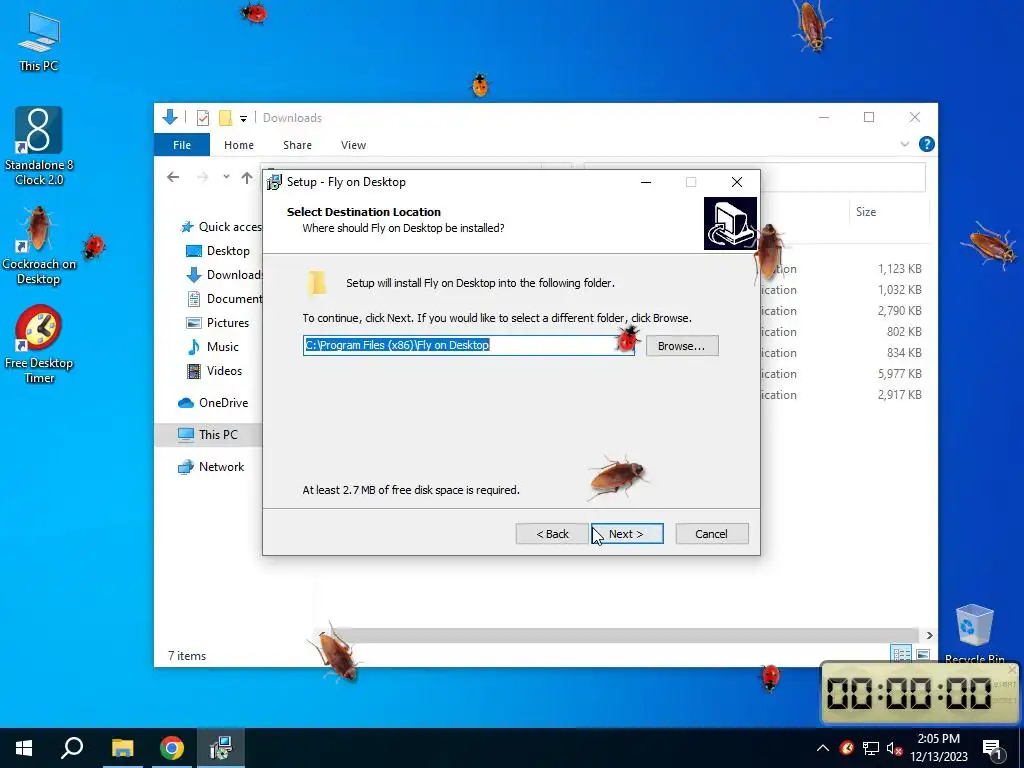1024x768 pixels.
Task: Click Browse to choose folder
Action: pyautogui.click(x=682, y=345)
